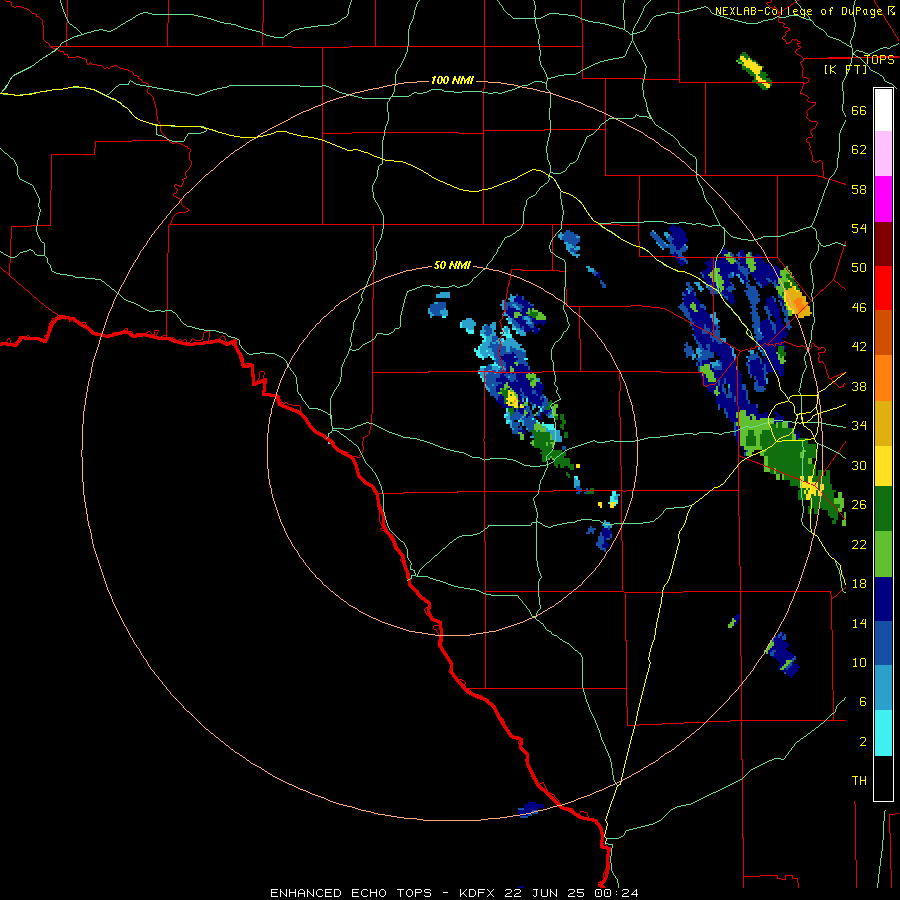Click legend value 34
This screenshot has height=900, width=900.
[859, 426]
